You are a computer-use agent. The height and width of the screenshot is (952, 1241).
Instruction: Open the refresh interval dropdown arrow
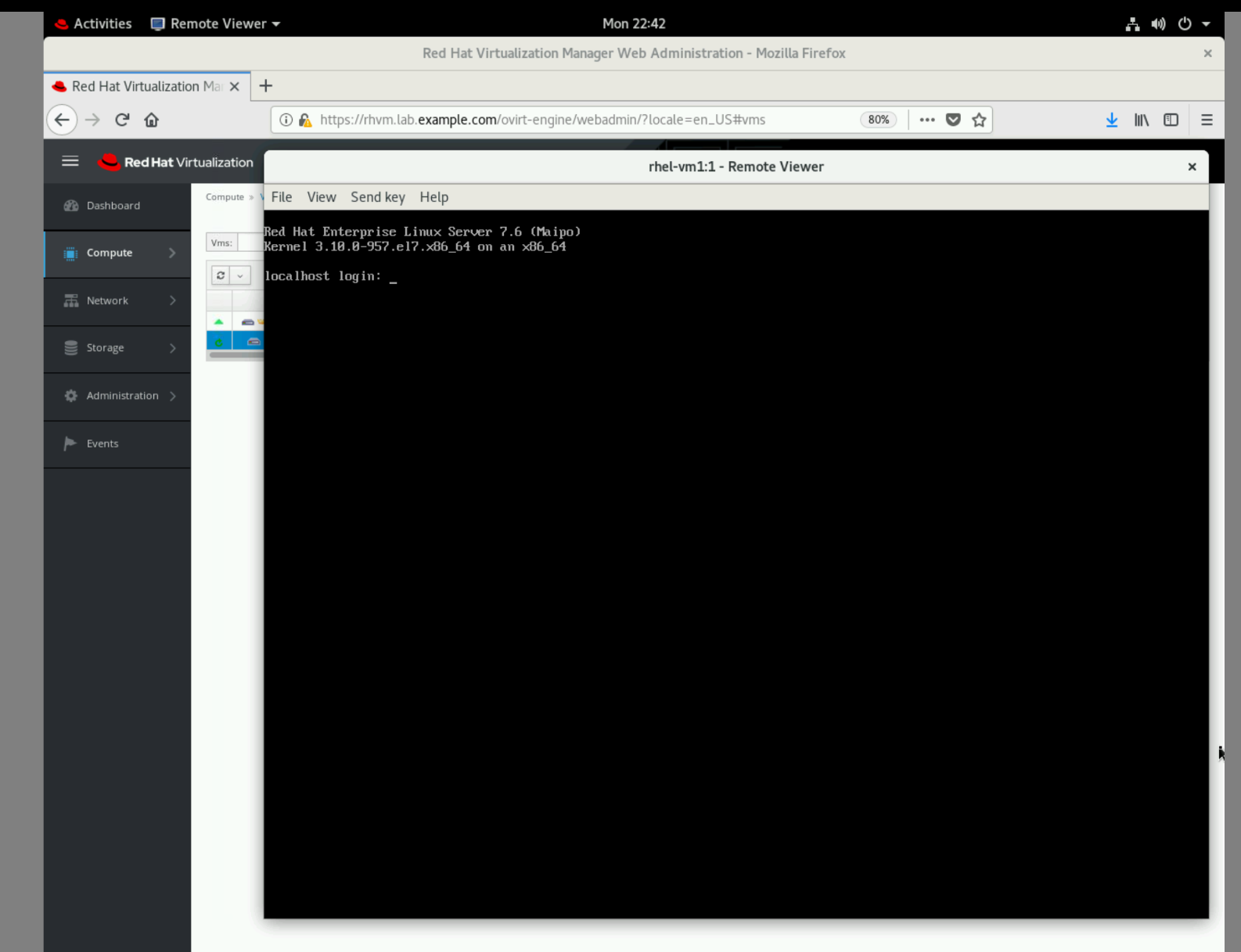point(240,275)
